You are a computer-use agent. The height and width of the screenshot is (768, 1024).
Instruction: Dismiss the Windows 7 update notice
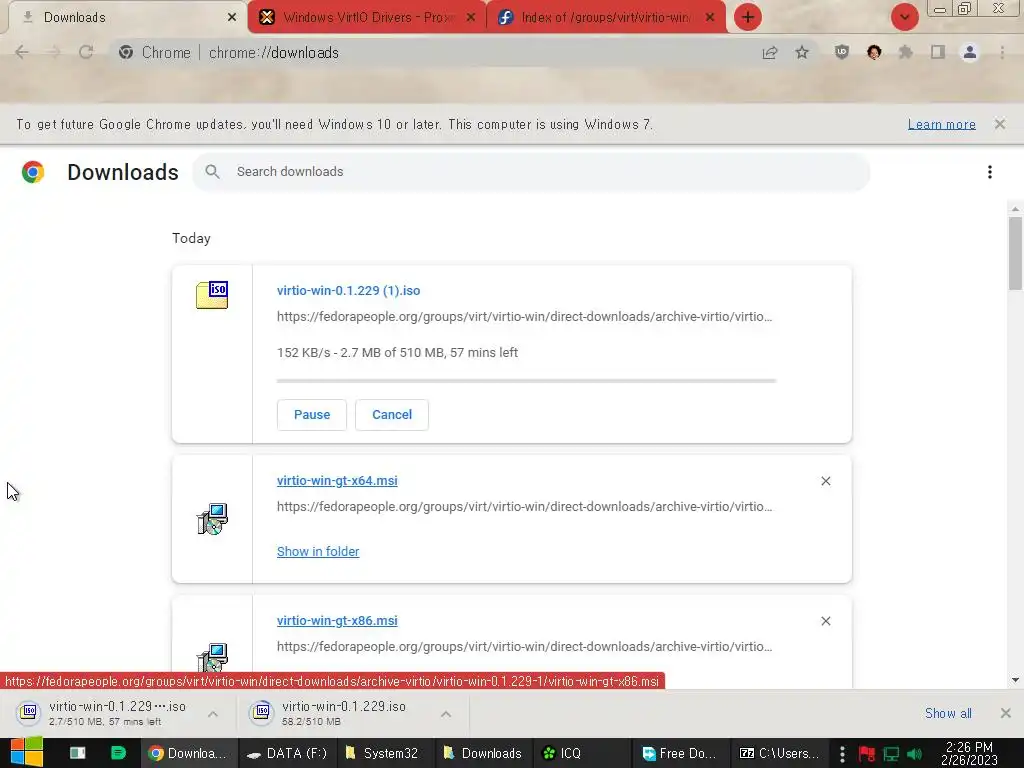click(x=999, y=124)
